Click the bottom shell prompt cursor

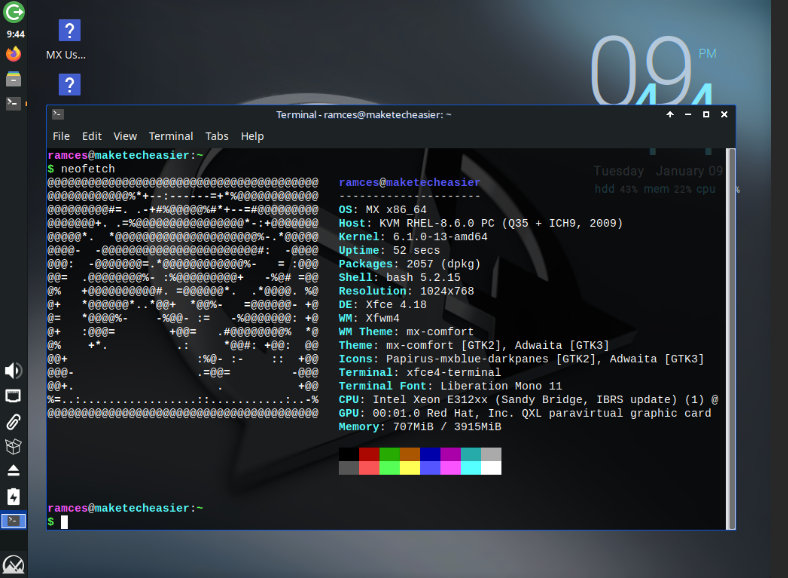[64, 522]
